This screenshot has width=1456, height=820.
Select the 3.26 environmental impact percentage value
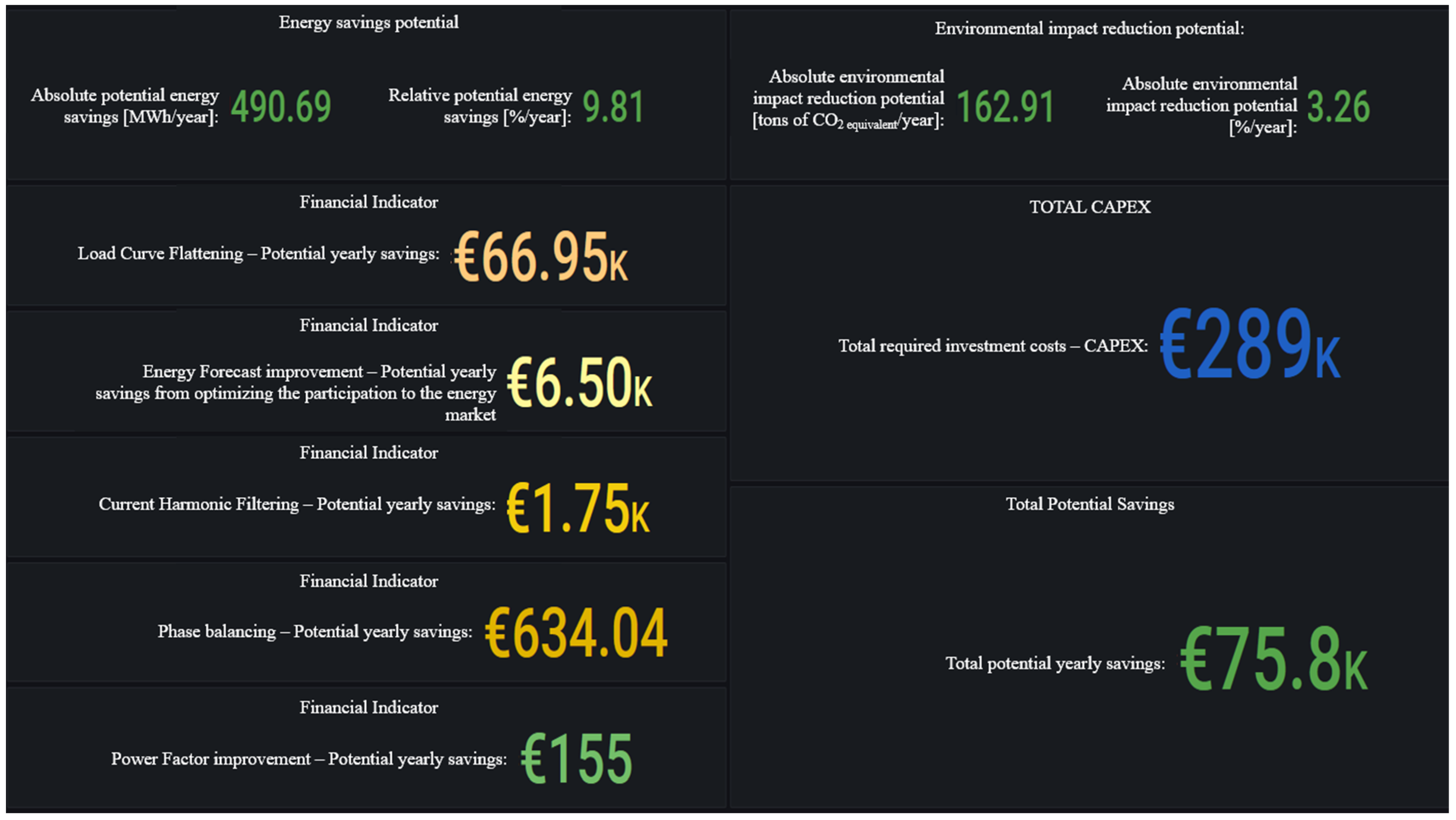pos(1338,107)
